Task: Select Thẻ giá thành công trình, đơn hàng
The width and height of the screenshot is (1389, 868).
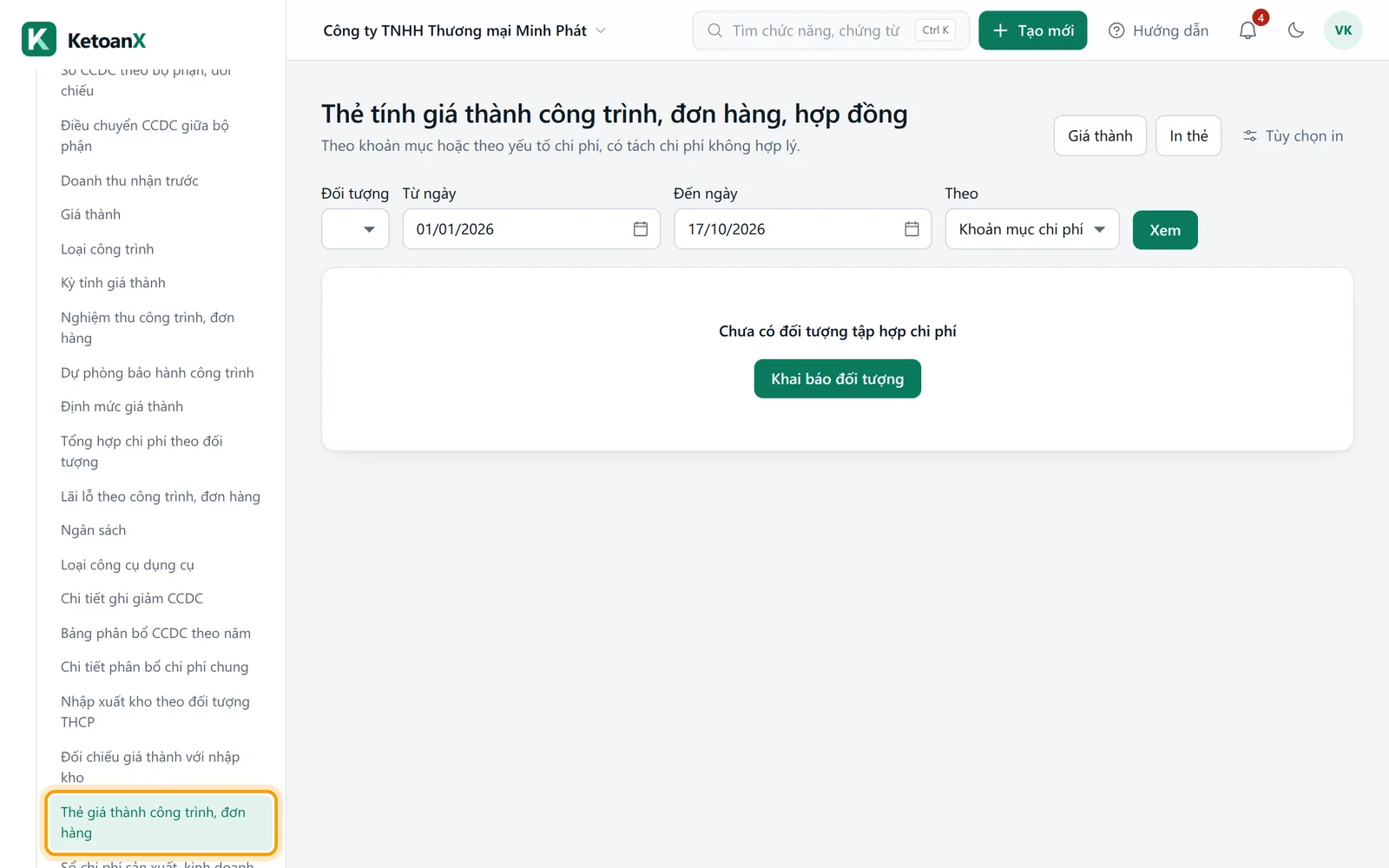Action: coord(160,823)
